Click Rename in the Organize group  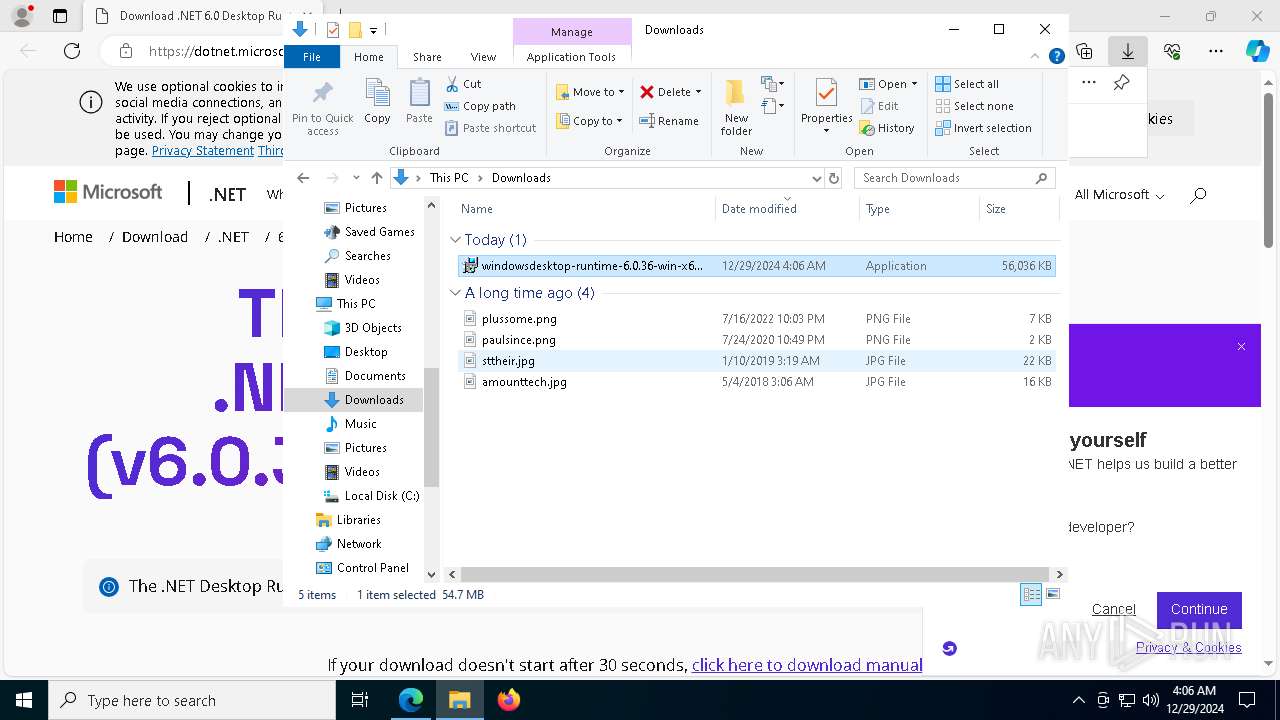(669, 121)
